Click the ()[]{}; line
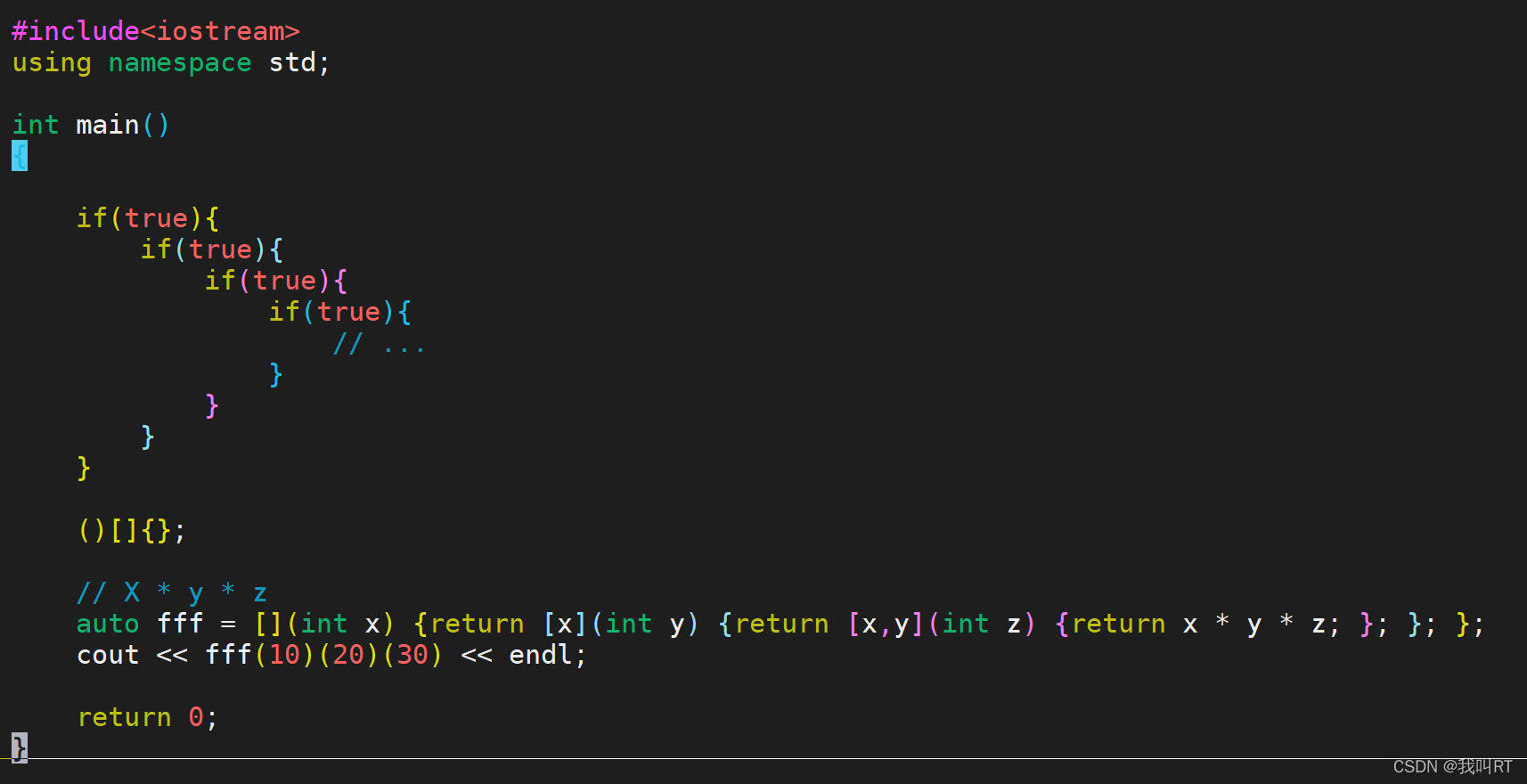 [132, 531]
